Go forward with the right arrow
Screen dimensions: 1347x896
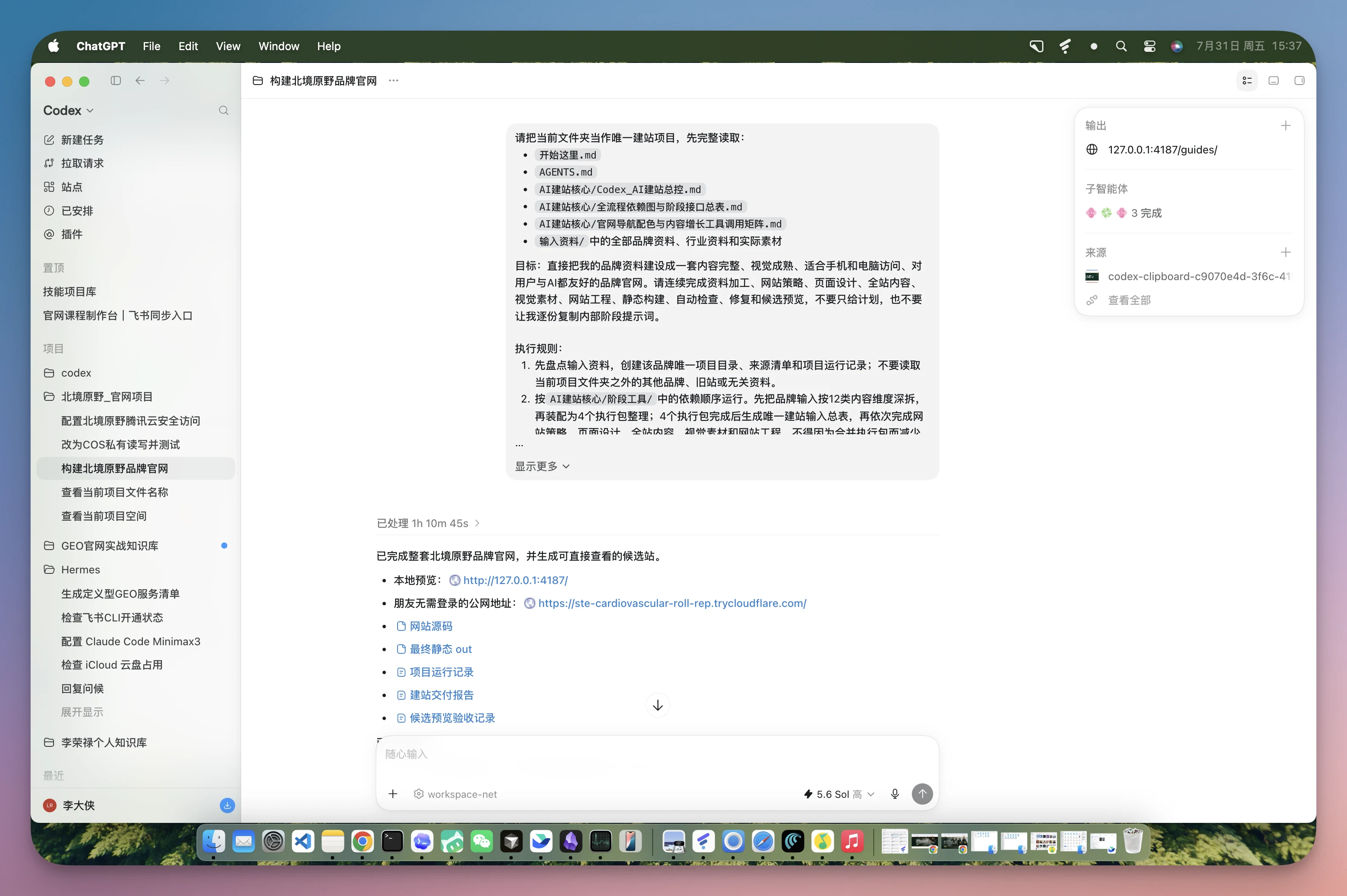pyautogui.click(x=165, y=81)
